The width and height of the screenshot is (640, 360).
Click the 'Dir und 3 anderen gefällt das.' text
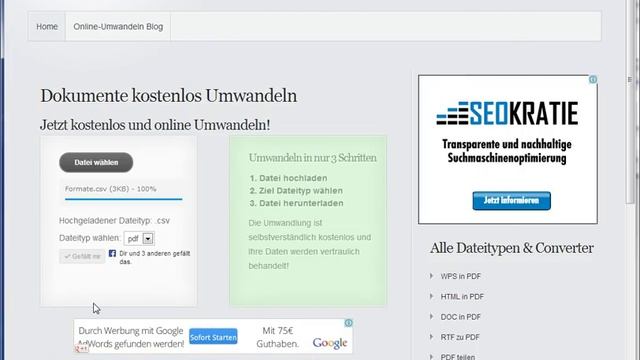coord(154,258)
